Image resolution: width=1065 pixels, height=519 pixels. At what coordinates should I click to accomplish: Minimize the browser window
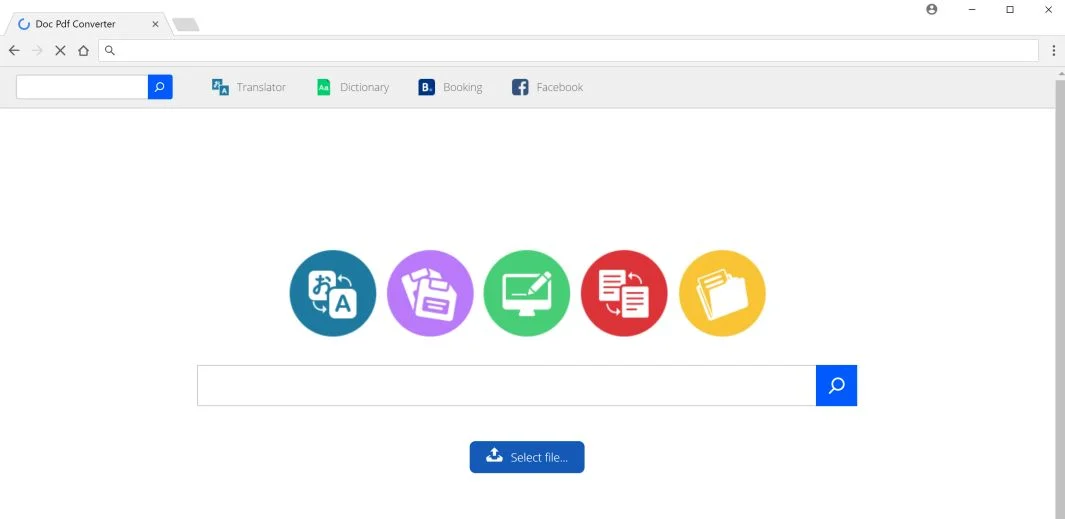972,10
